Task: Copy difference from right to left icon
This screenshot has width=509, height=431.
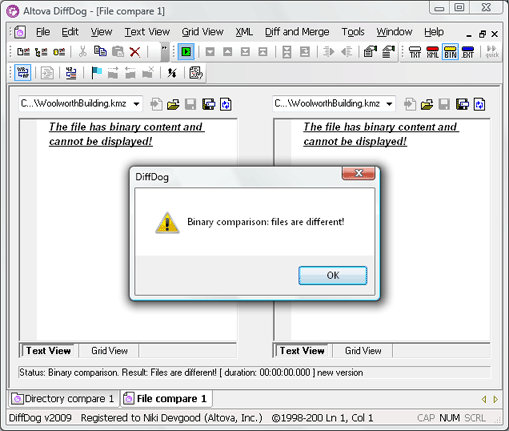Action: tap(347, 52)
